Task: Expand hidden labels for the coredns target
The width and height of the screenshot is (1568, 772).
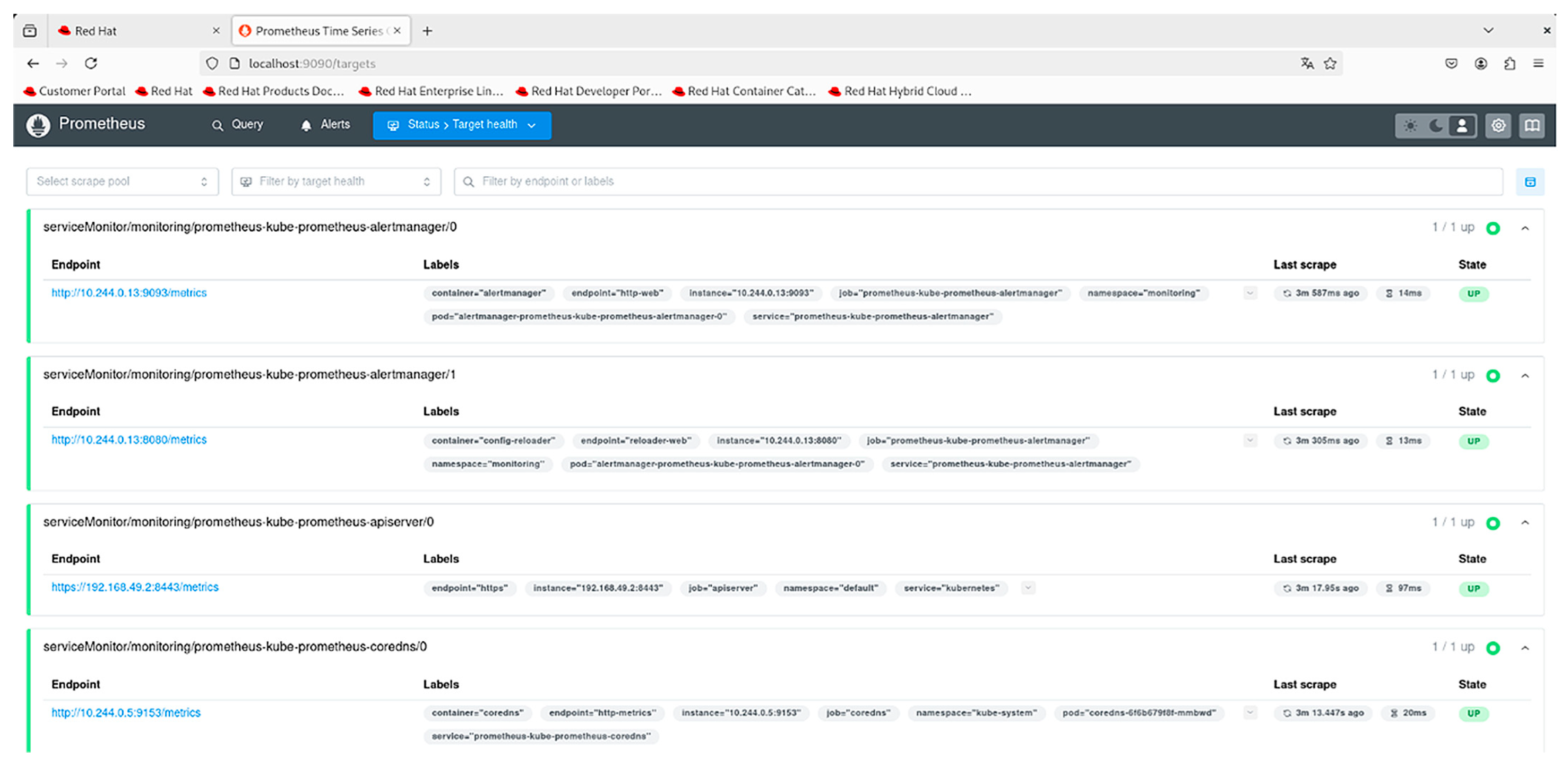Action: pyautogui.click(x=1250, y=712)
